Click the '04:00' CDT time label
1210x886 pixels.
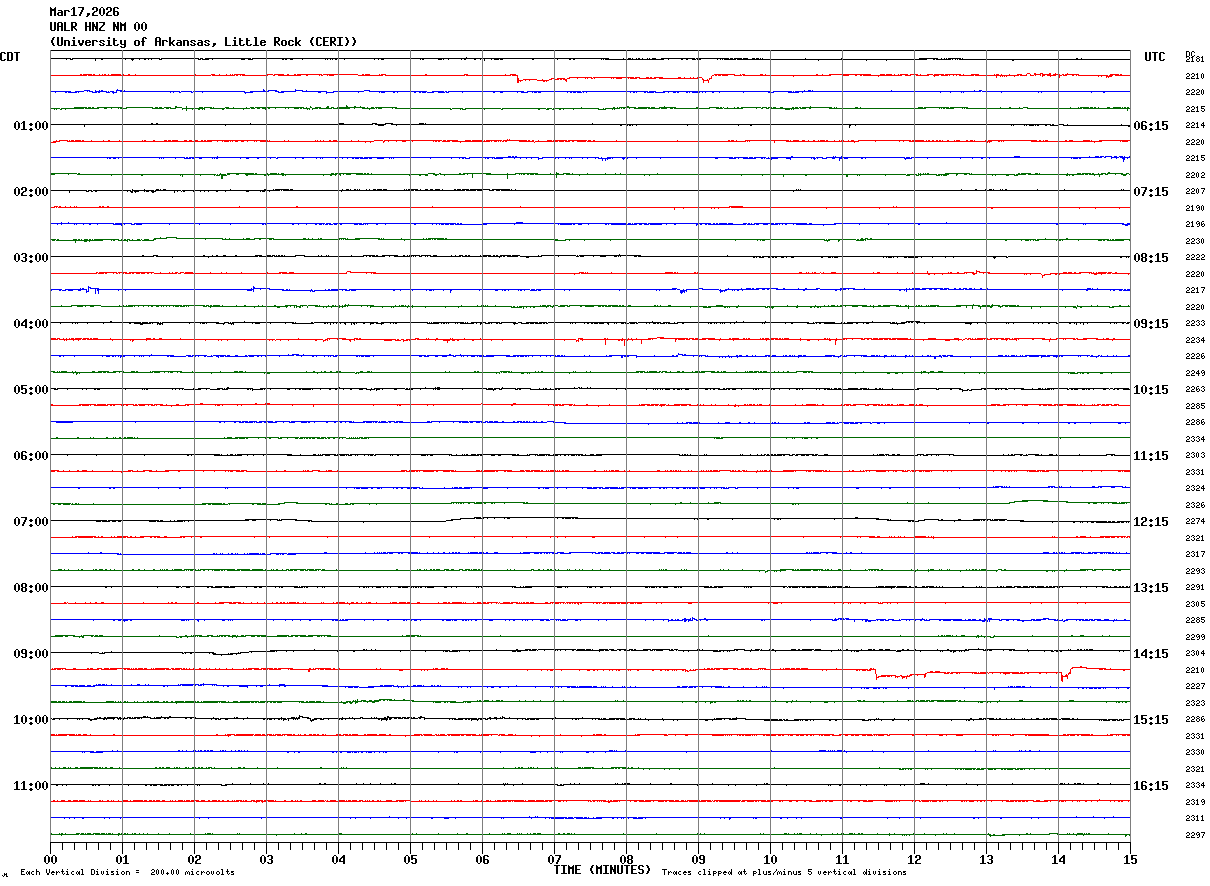[31, 324]
